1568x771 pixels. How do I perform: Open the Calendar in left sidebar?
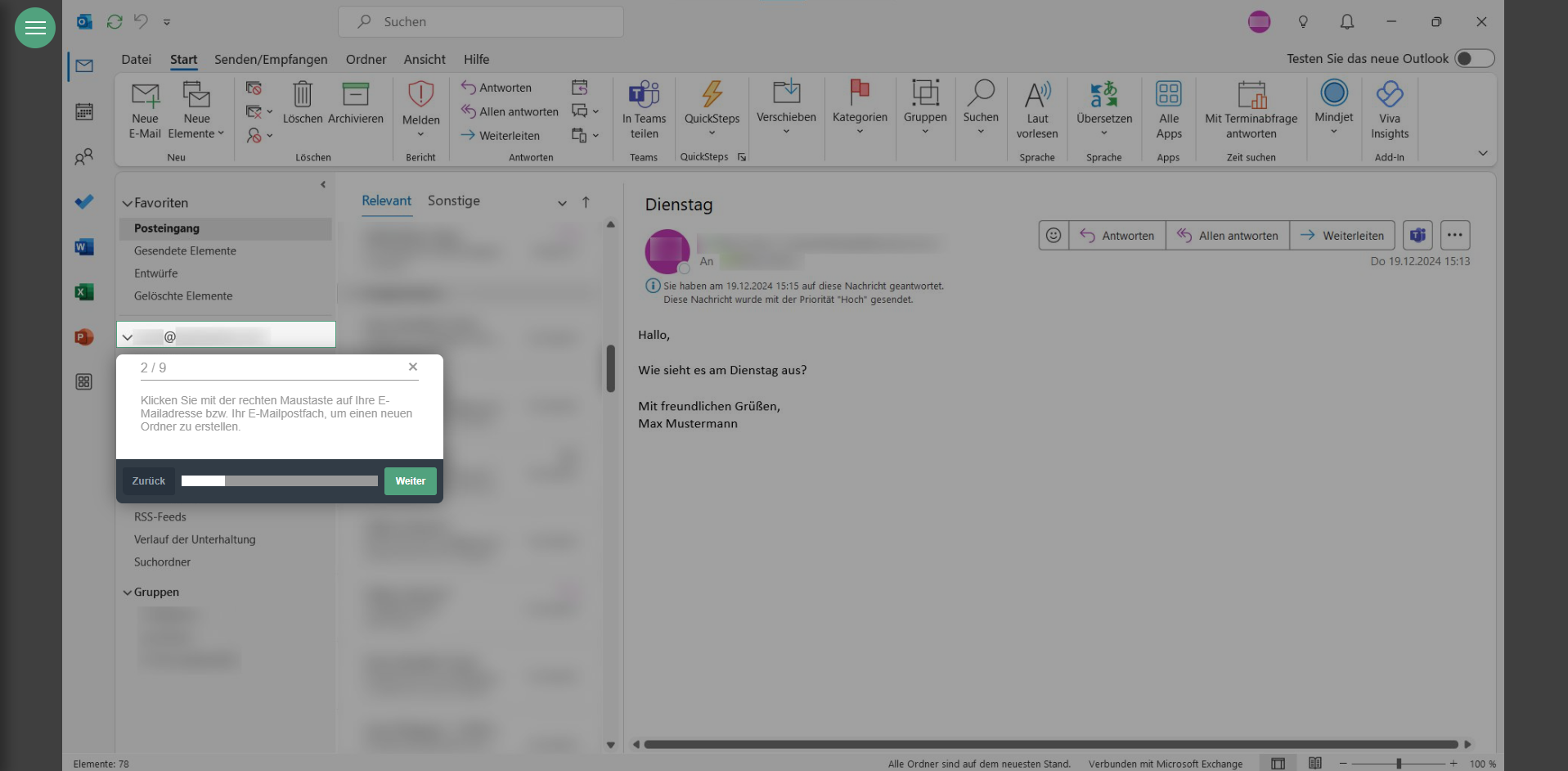click(84, 112)
